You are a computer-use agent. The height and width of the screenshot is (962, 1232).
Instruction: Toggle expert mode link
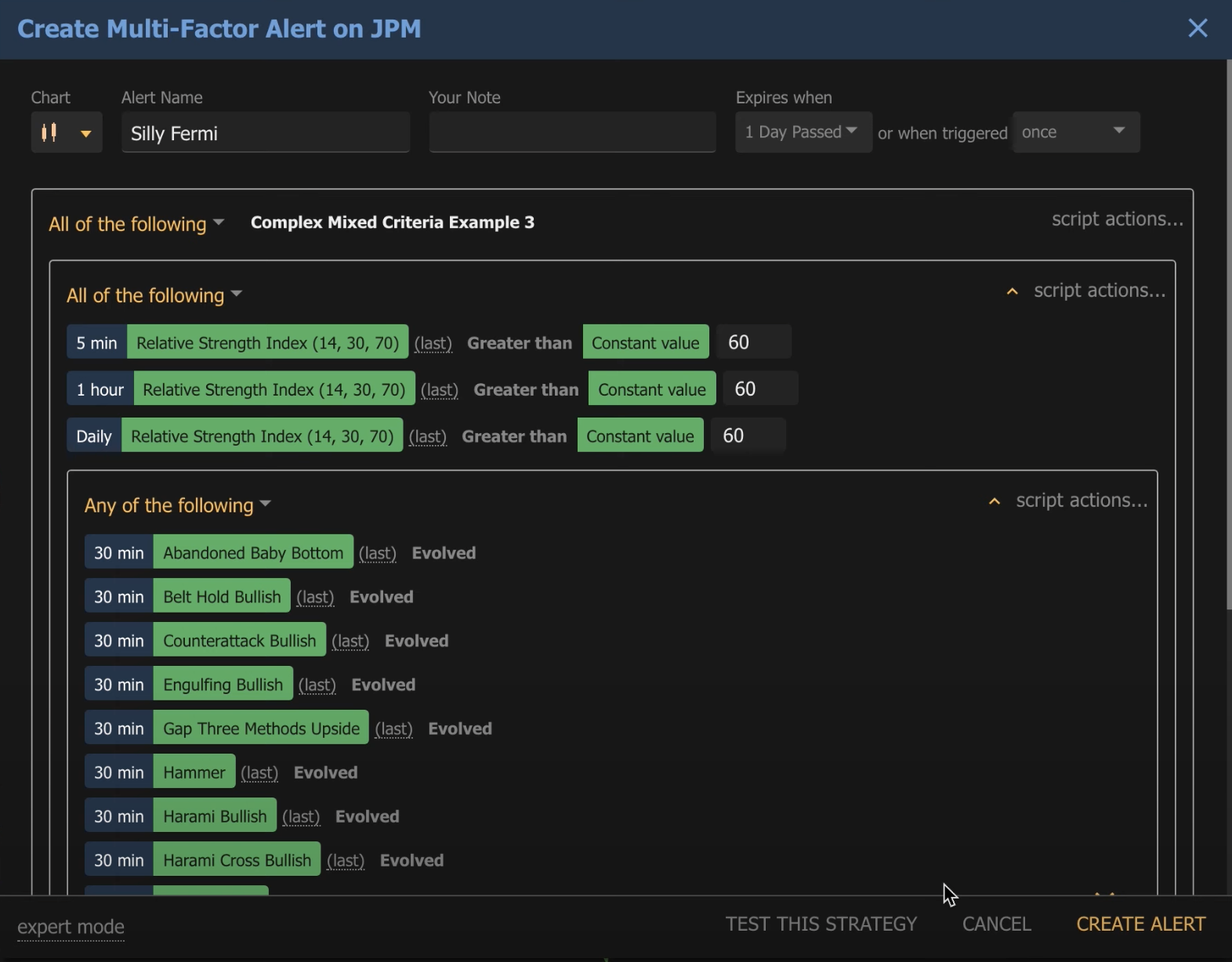click(71, 927)
